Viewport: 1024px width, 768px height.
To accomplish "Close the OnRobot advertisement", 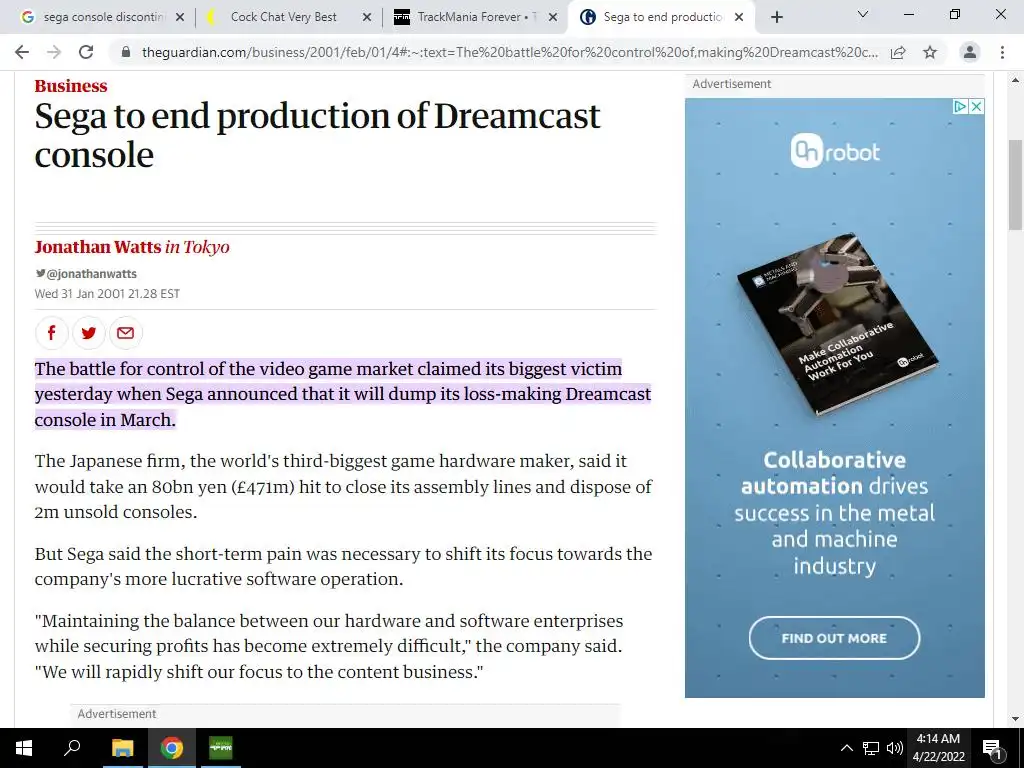I will click(976, 106).
